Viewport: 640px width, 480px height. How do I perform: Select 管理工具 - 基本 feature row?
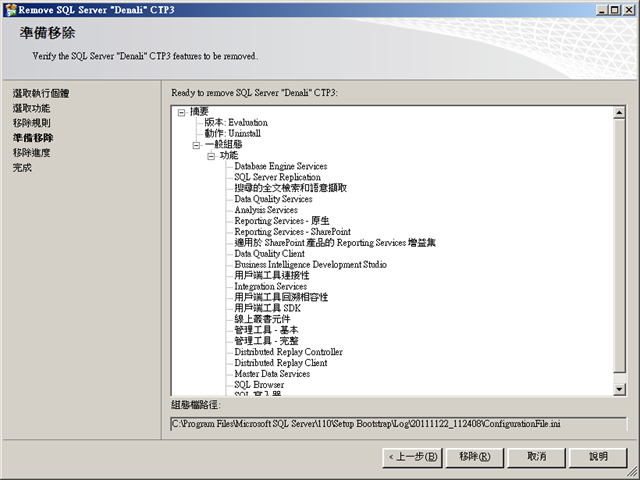[266, 330]
